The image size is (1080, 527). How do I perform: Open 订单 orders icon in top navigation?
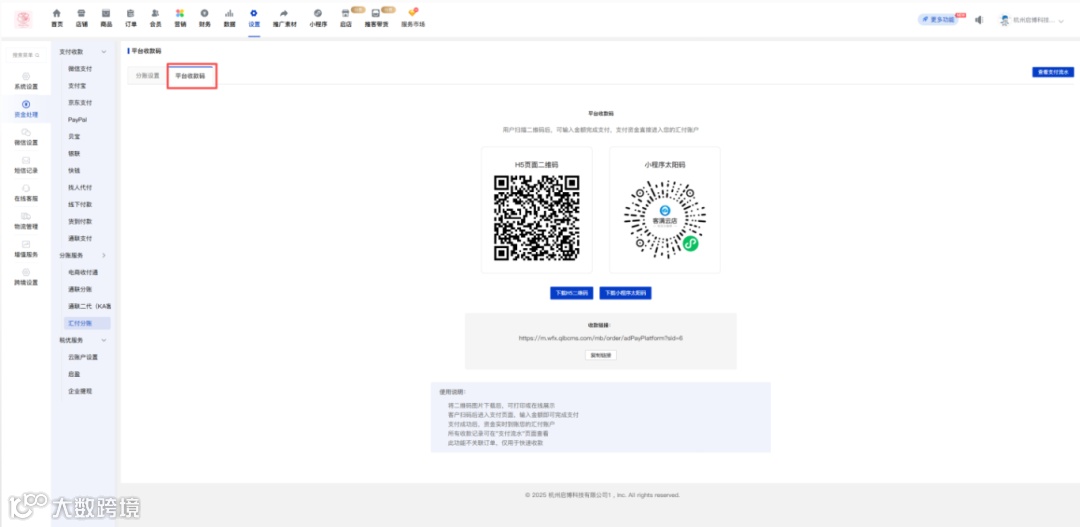[131, 13]
